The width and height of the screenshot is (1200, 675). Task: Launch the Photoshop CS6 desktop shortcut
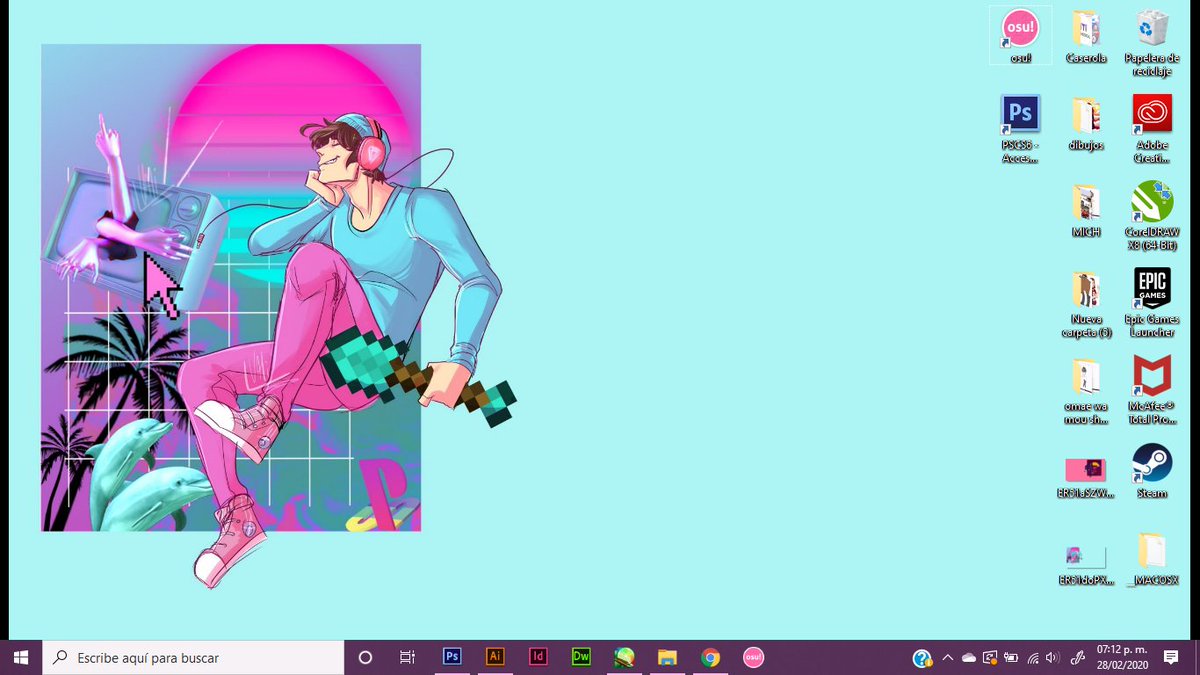pyautogui.click(x=1020, y=129)
